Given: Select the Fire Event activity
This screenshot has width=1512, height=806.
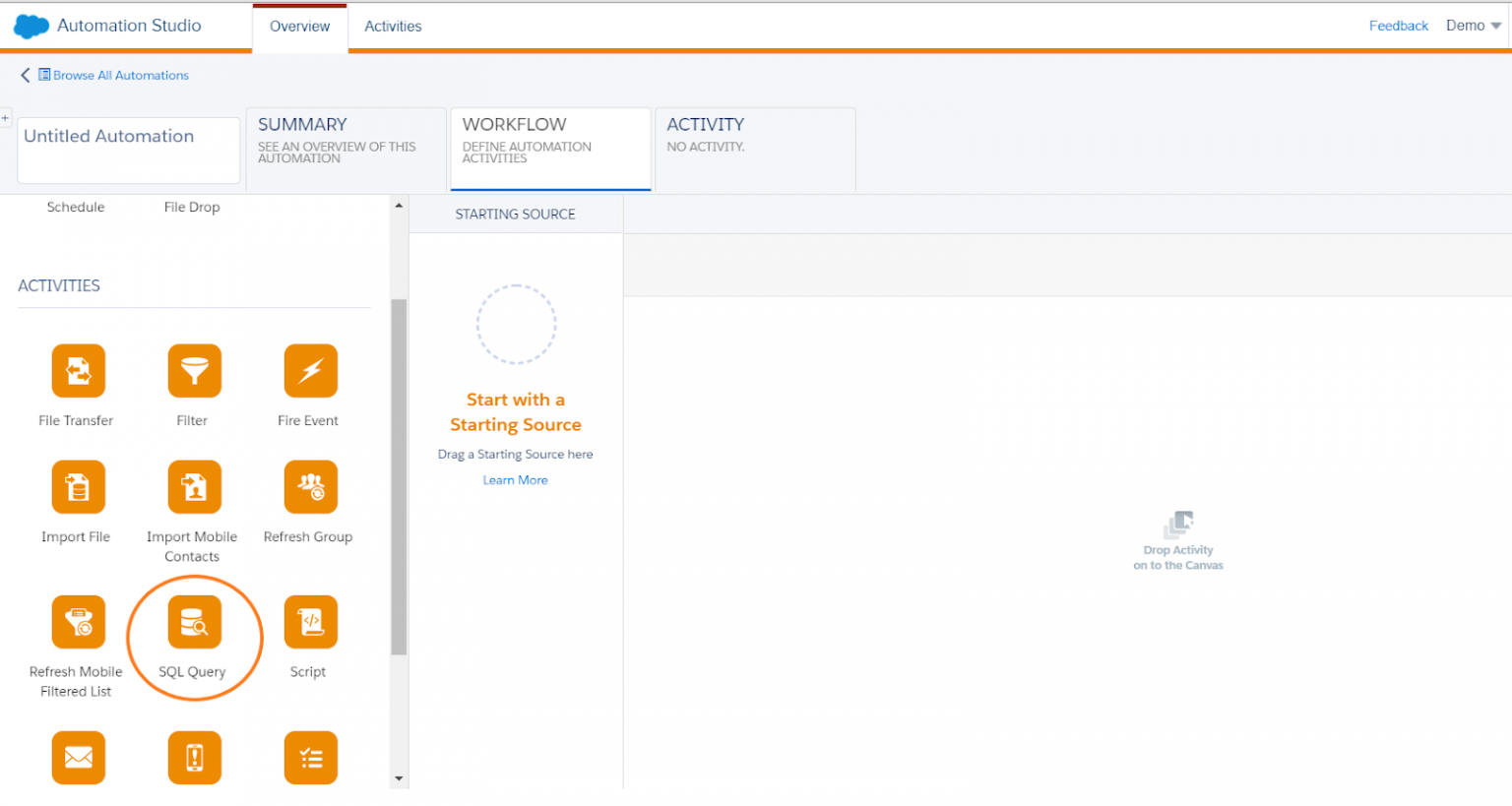Looking at the screenshot, I should pyautogui.click(x=308, y=371).
